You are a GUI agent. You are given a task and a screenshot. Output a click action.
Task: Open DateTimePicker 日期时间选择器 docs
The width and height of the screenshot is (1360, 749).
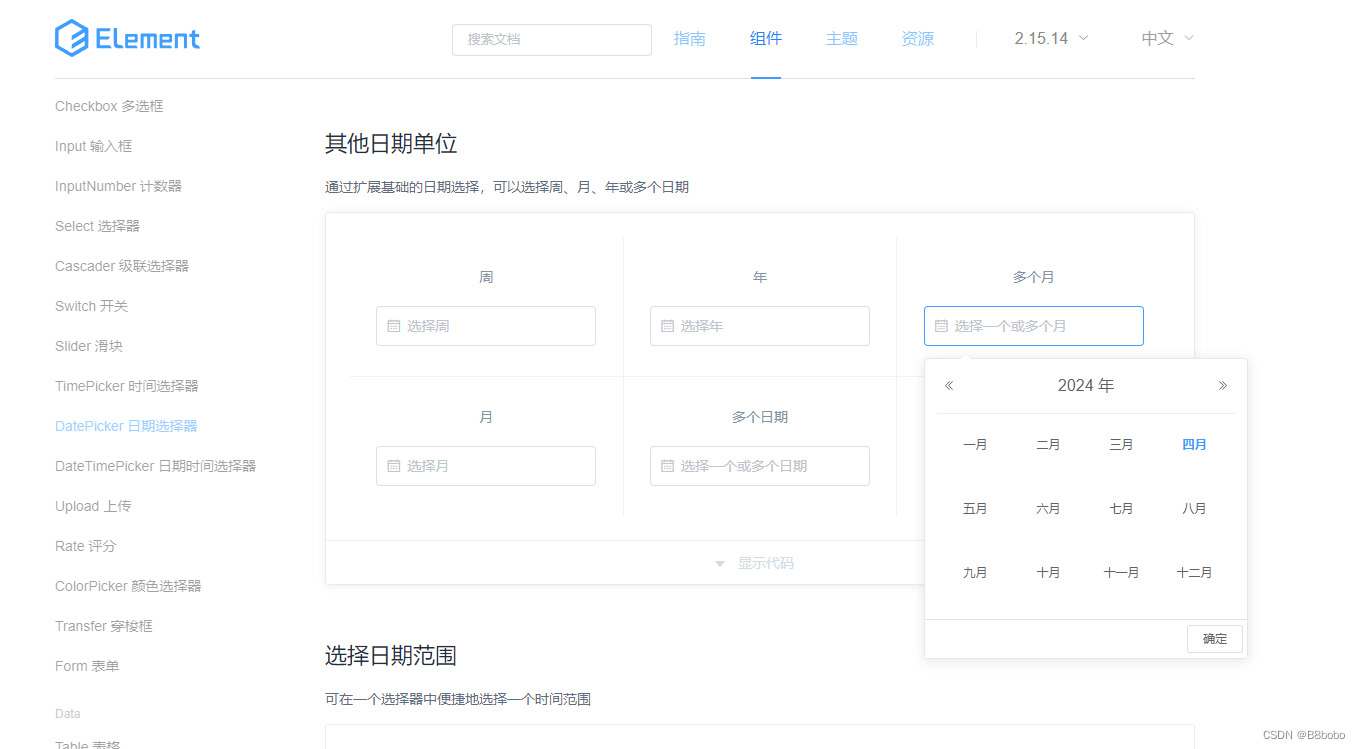[x=158, y=465]
